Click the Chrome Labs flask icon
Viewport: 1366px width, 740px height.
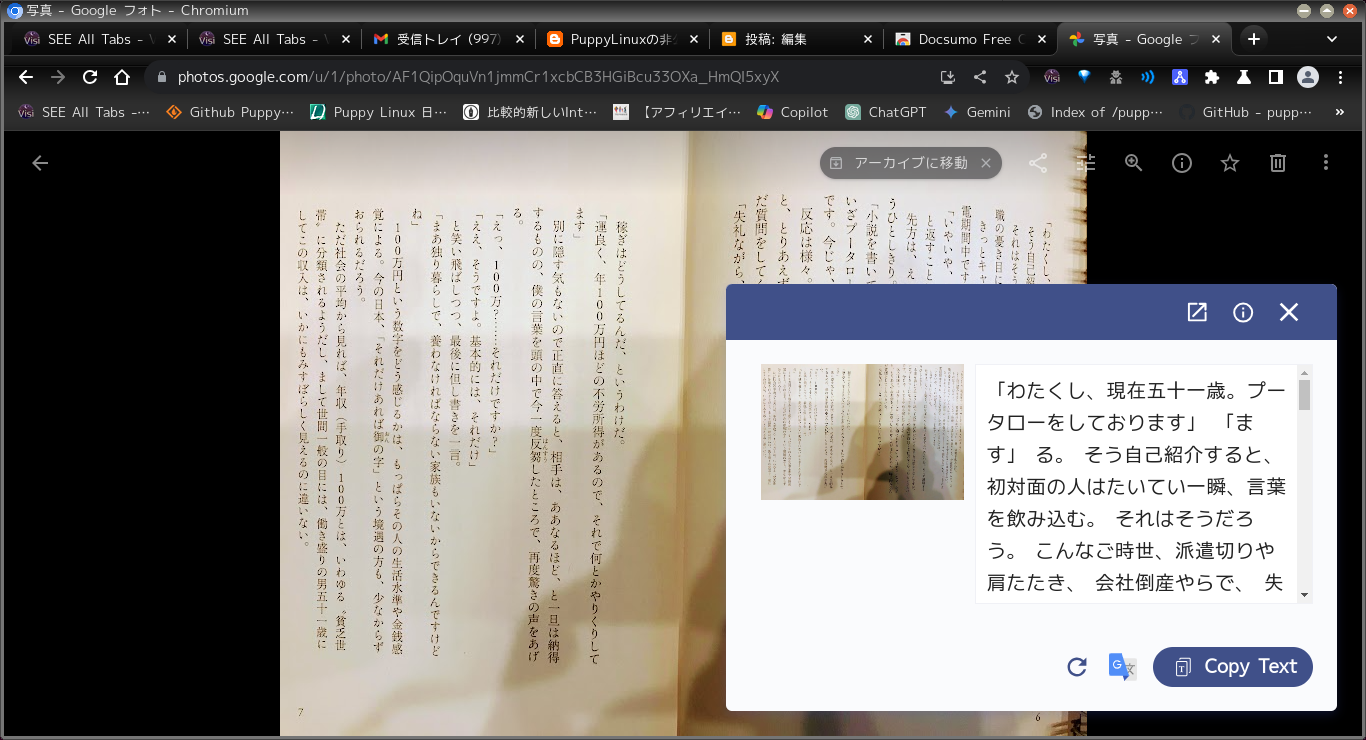click(x=1244, y=77)
